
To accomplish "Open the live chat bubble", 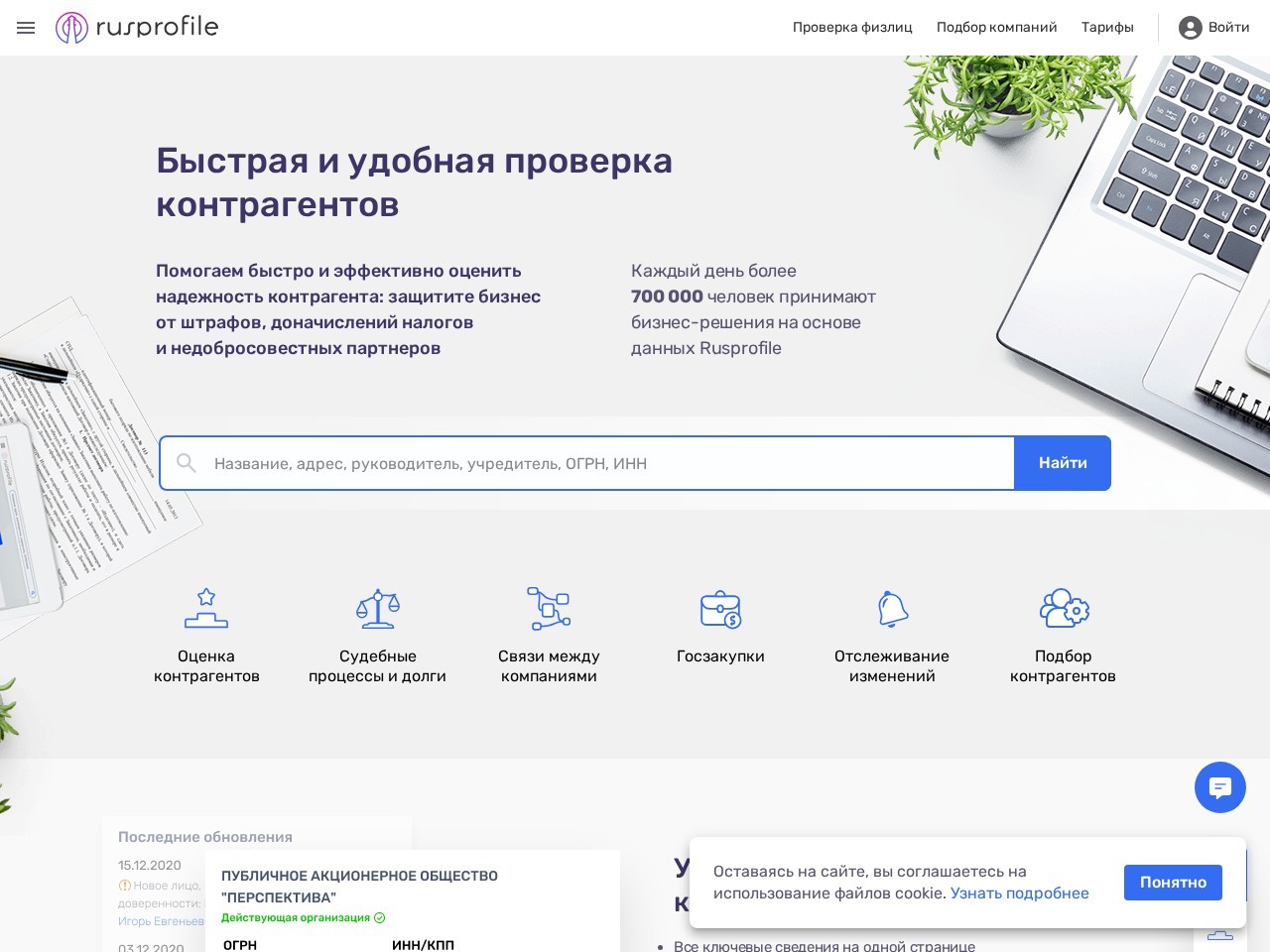I will [x=1220, y=787].
